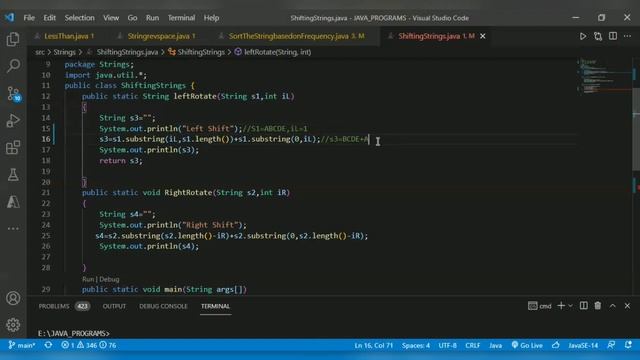Change CRLF end of line sequence
This screenshot has height=360, width=640.
tap(473, 345)
